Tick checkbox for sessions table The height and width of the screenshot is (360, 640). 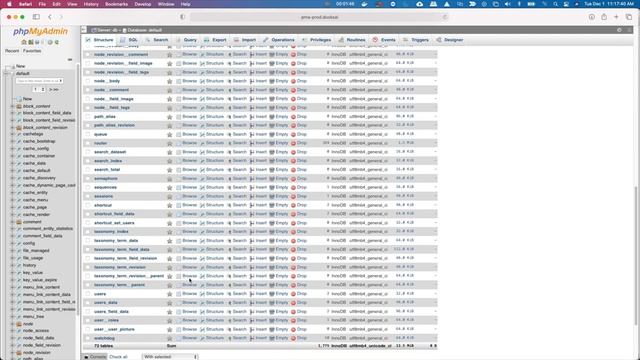point(87,196)
